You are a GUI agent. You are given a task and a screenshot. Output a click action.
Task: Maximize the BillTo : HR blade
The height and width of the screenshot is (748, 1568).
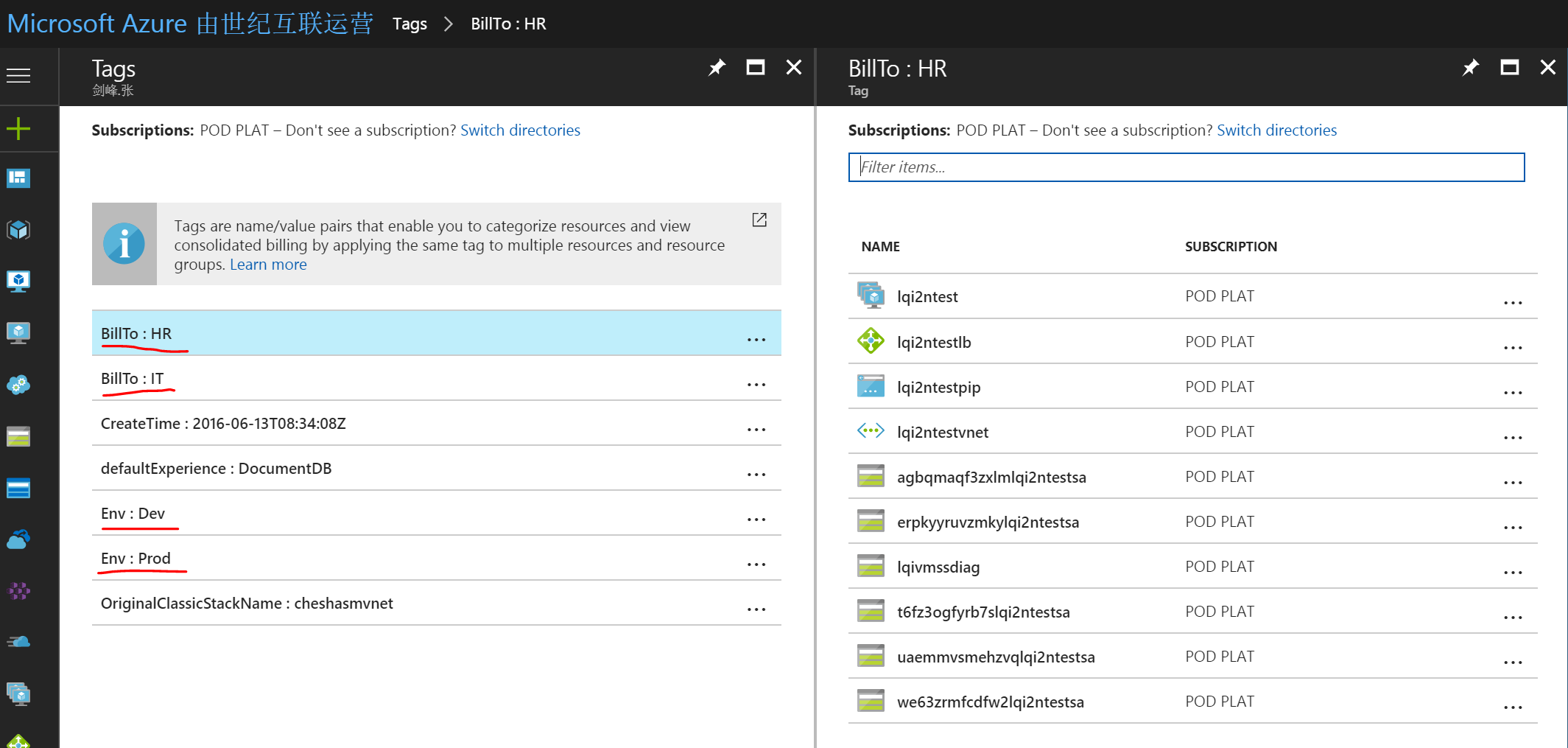1510,68
